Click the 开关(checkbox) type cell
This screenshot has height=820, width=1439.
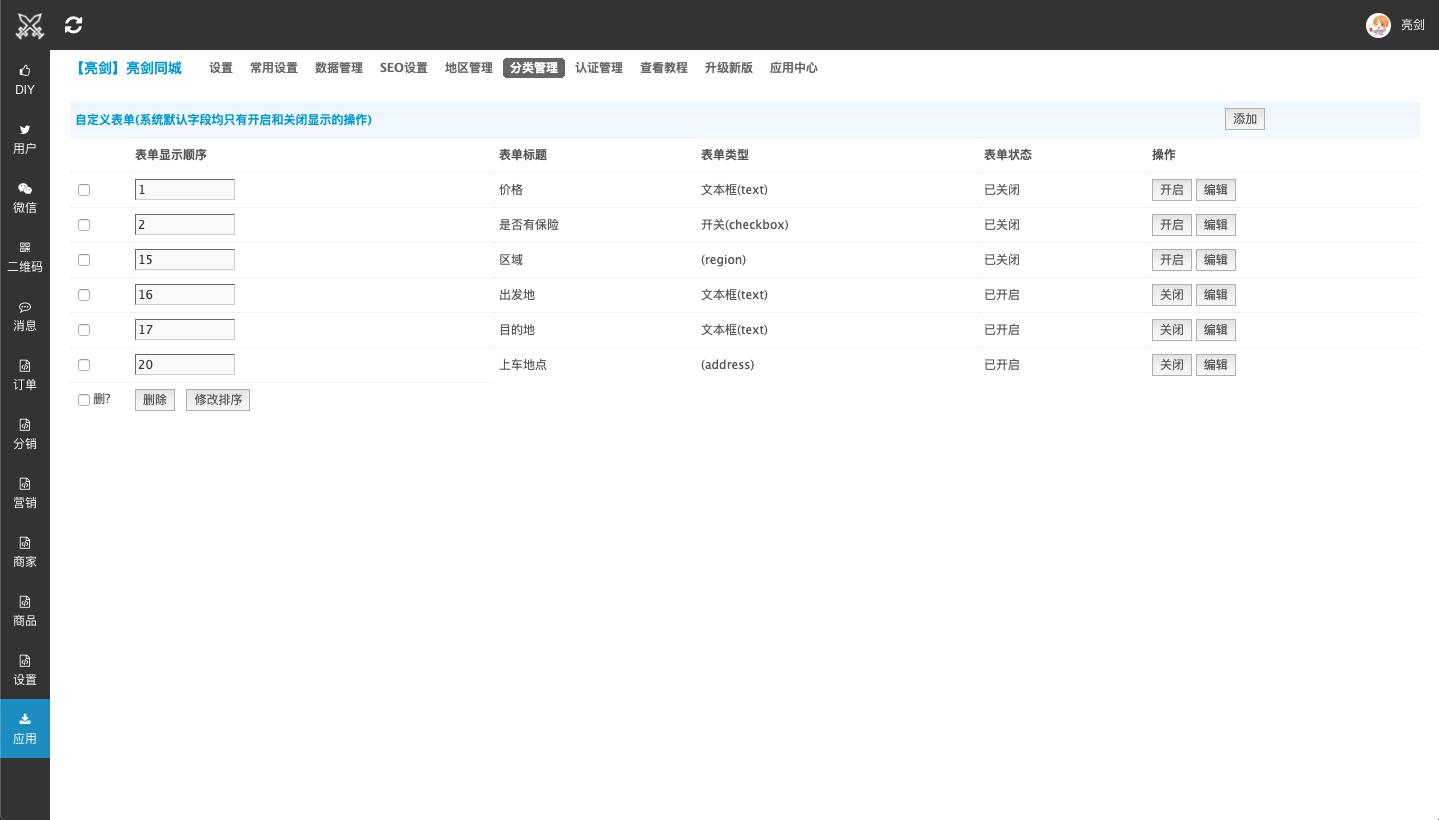[745, 225]
